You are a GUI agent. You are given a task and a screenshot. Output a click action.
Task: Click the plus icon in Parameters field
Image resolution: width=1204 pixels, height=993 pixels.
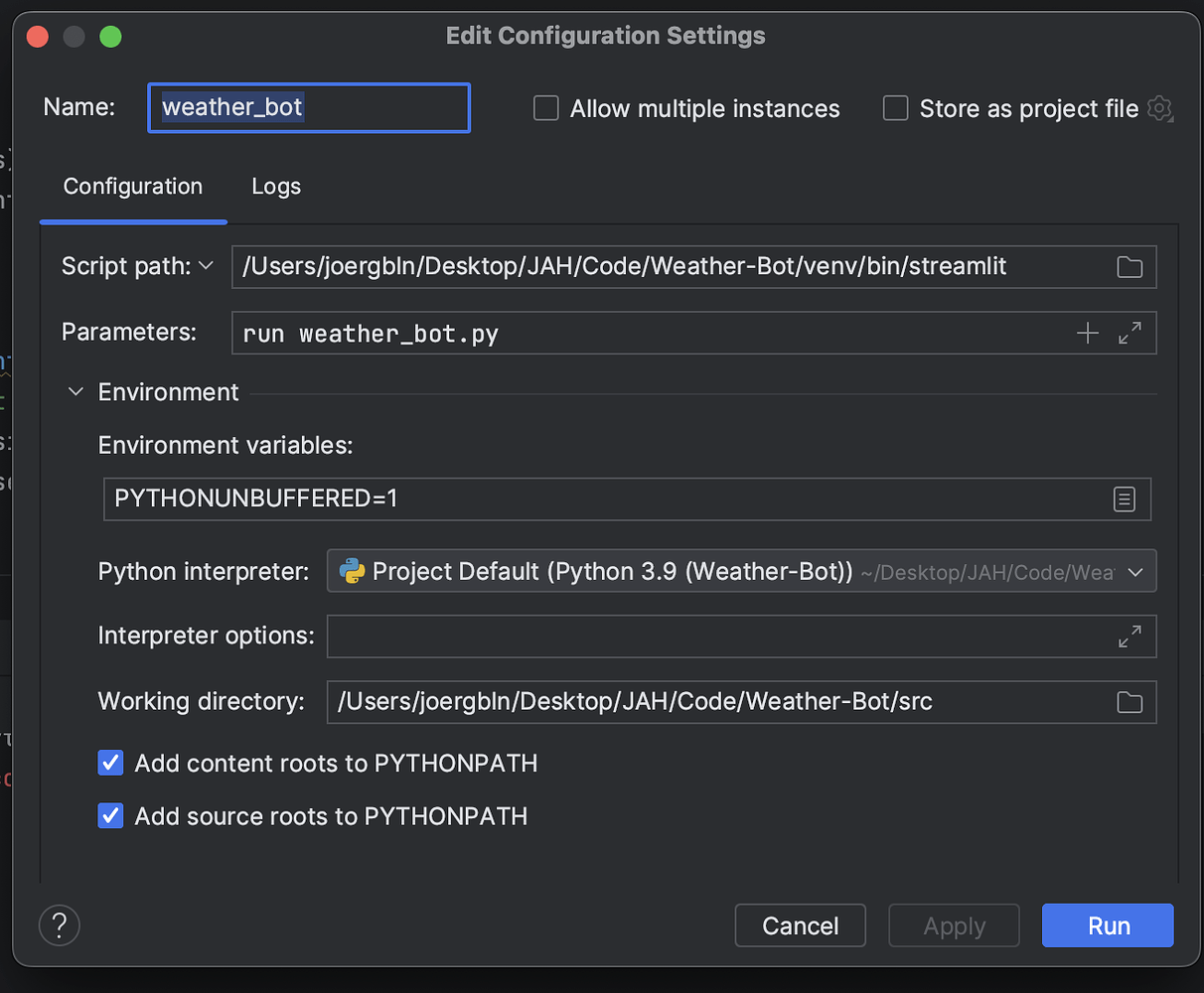(1088, 333)
